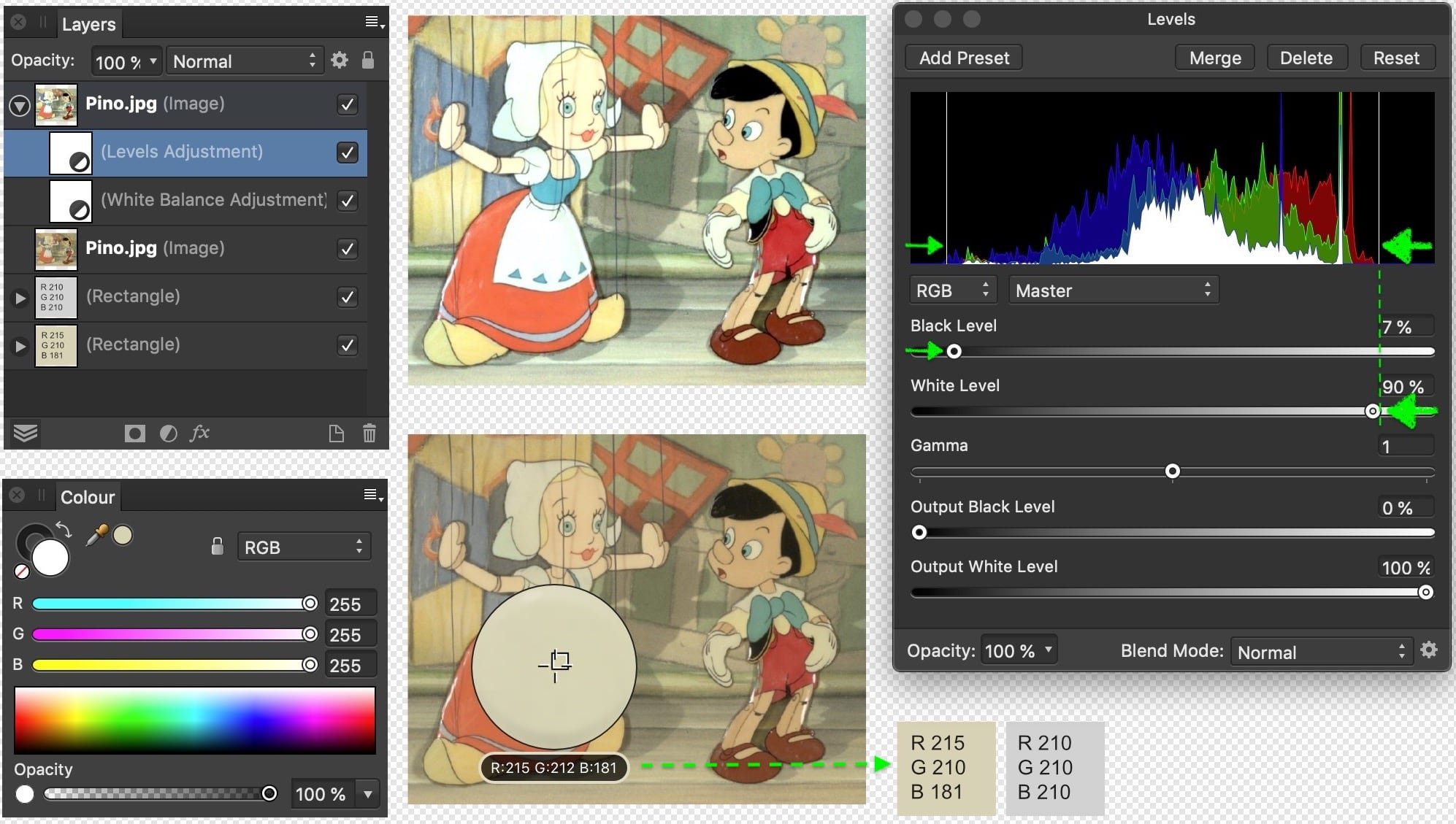This screenshot has width=1456, height=824.
Task: Click the Output Black Level slider handle
Action: 919,533
